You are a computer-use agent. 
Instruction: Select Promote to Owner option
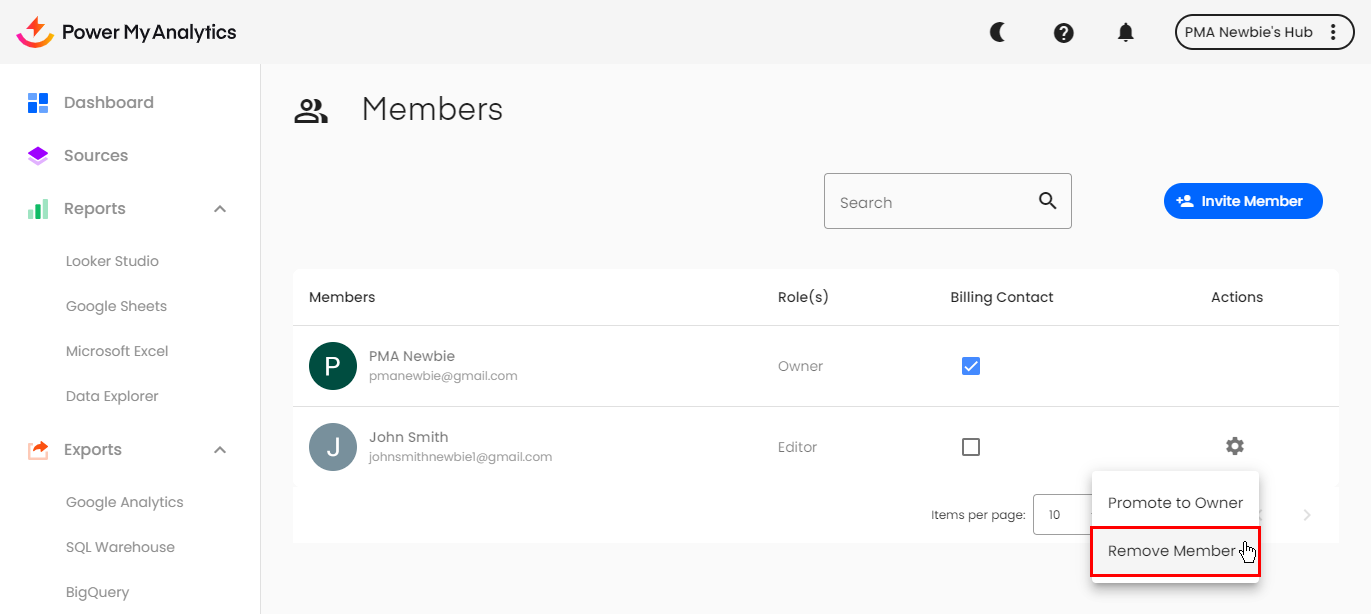(x=1175, y=503)
